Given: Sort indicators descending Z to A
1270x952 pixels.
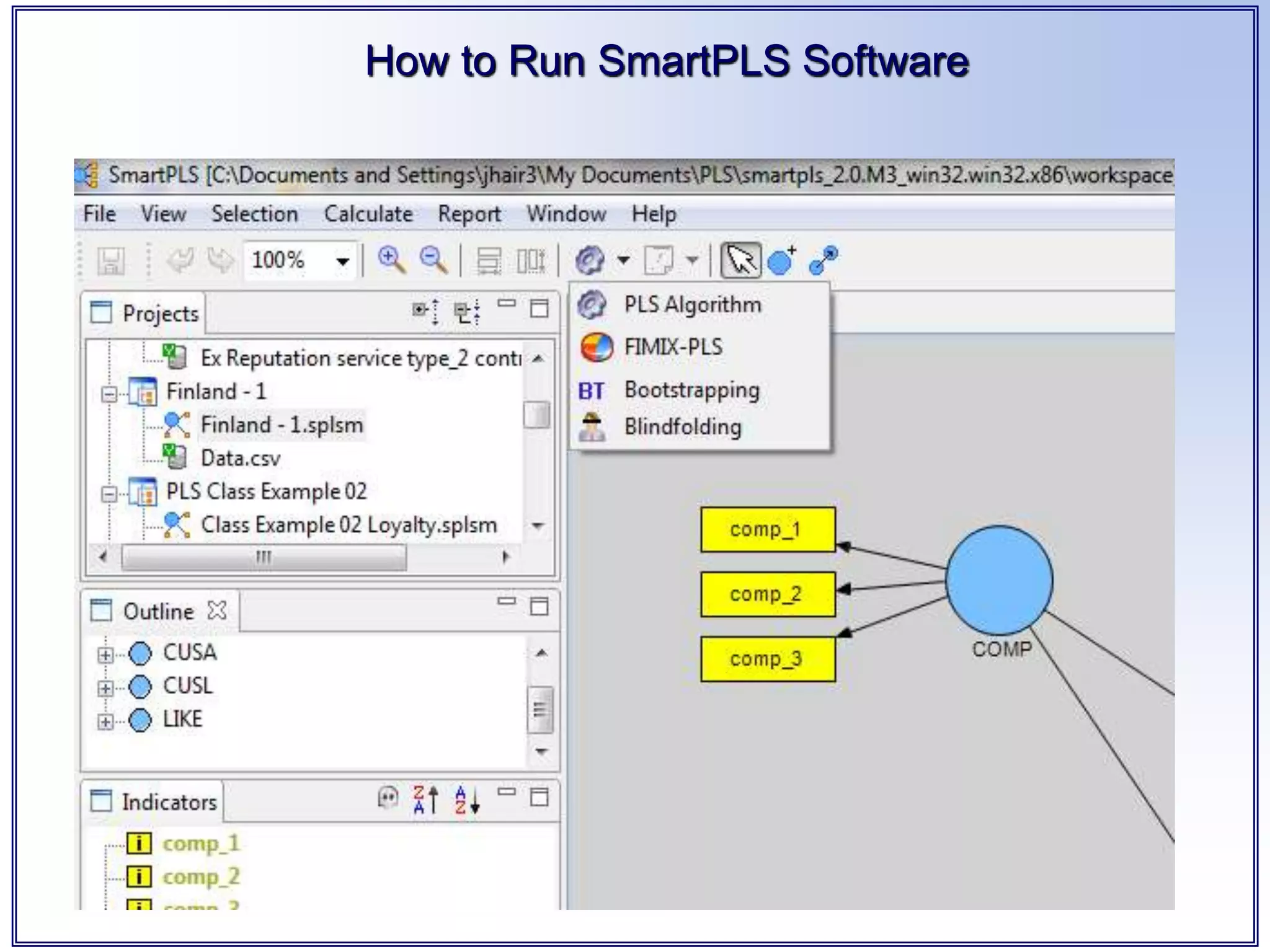Looking at the screenshot, I should [x=425, y=800].
